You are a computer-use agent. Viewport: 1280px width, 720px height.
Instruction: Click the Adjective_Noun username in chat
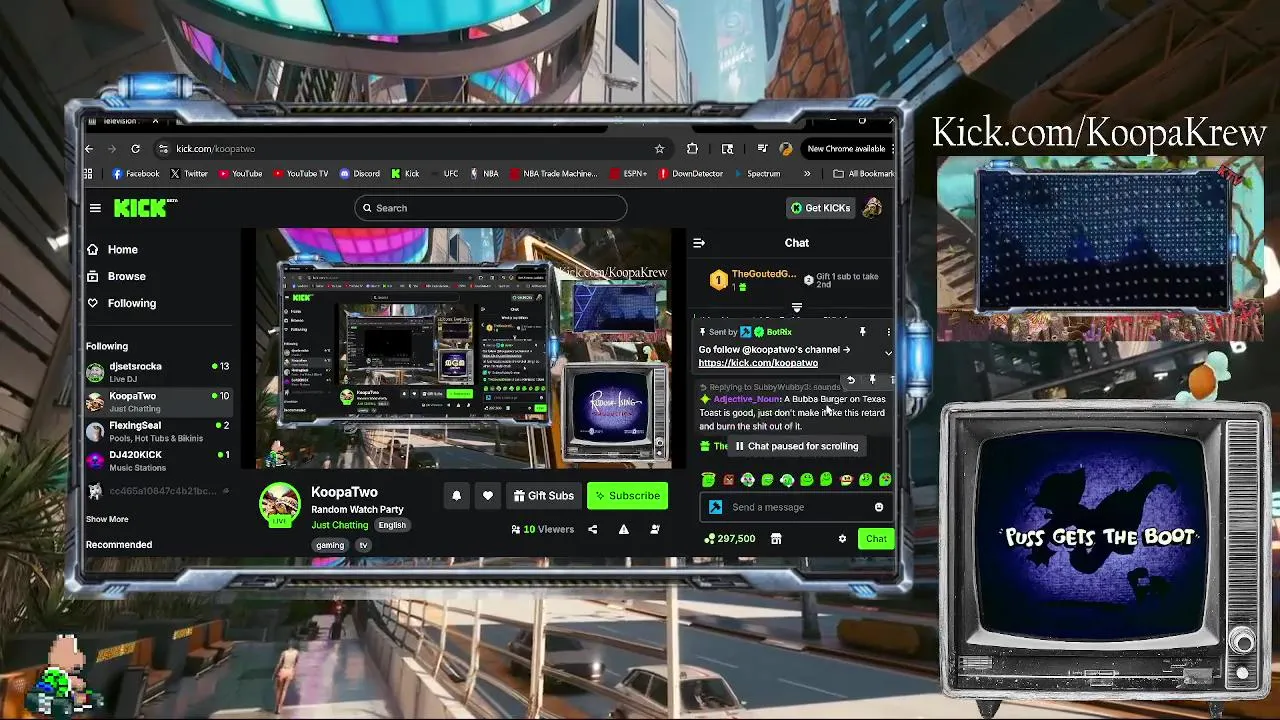tap(746, 399)
